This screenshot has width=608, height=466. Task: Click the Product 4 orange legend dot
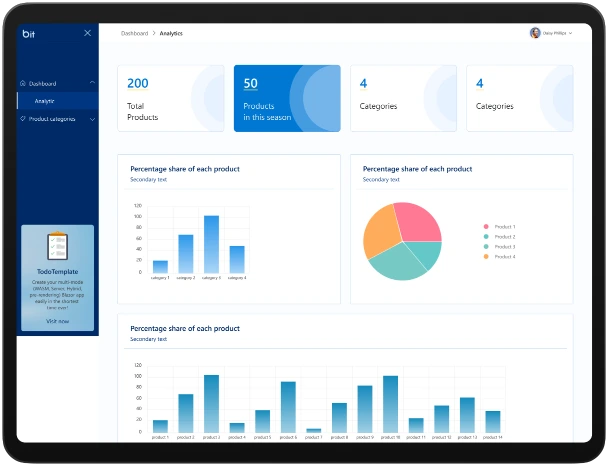(486, 257)
